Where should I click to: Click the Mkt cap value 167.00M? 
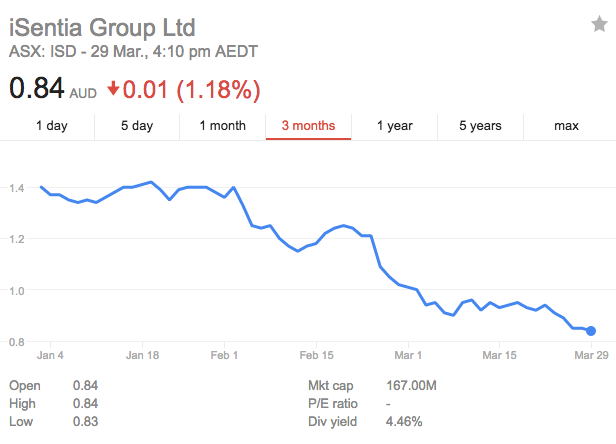pos(411,385)
